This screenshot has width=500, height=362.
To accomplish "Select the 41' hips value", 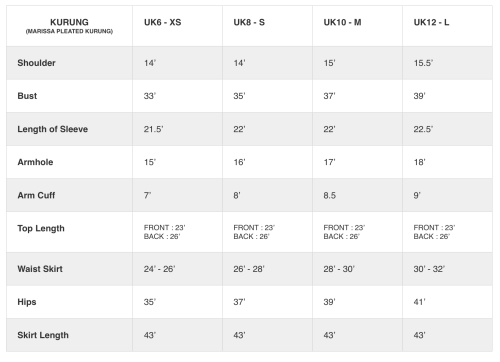I will tap(419, 302).
